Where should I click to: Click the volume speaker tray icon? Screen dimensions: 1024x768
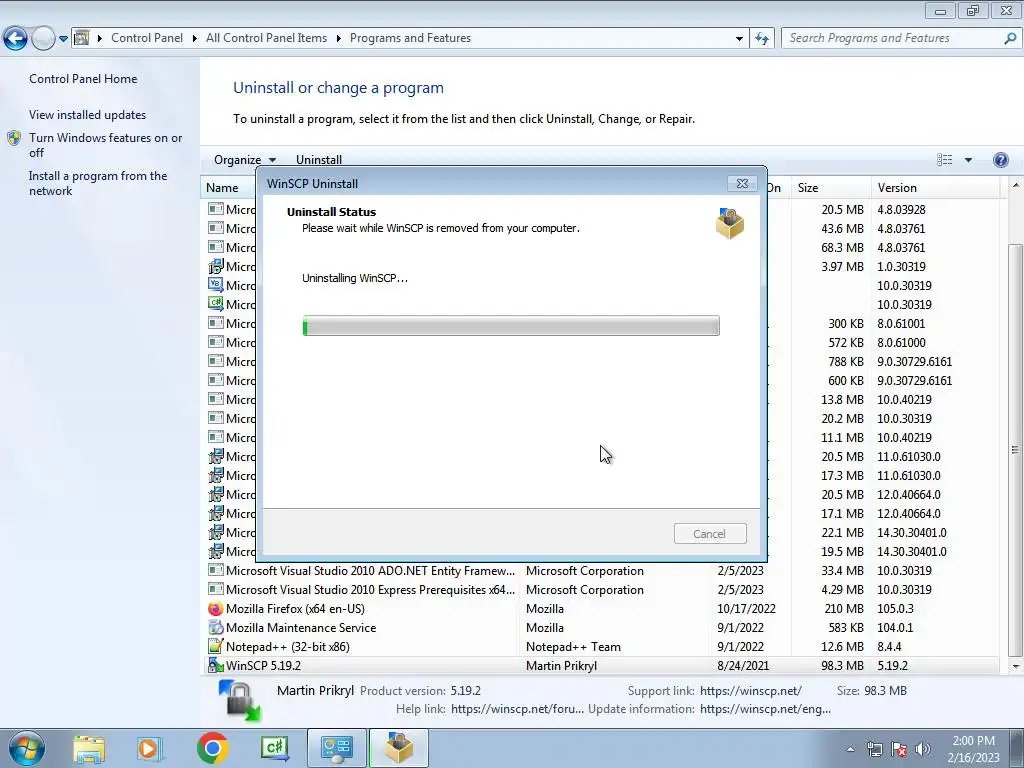coord(923,749)
